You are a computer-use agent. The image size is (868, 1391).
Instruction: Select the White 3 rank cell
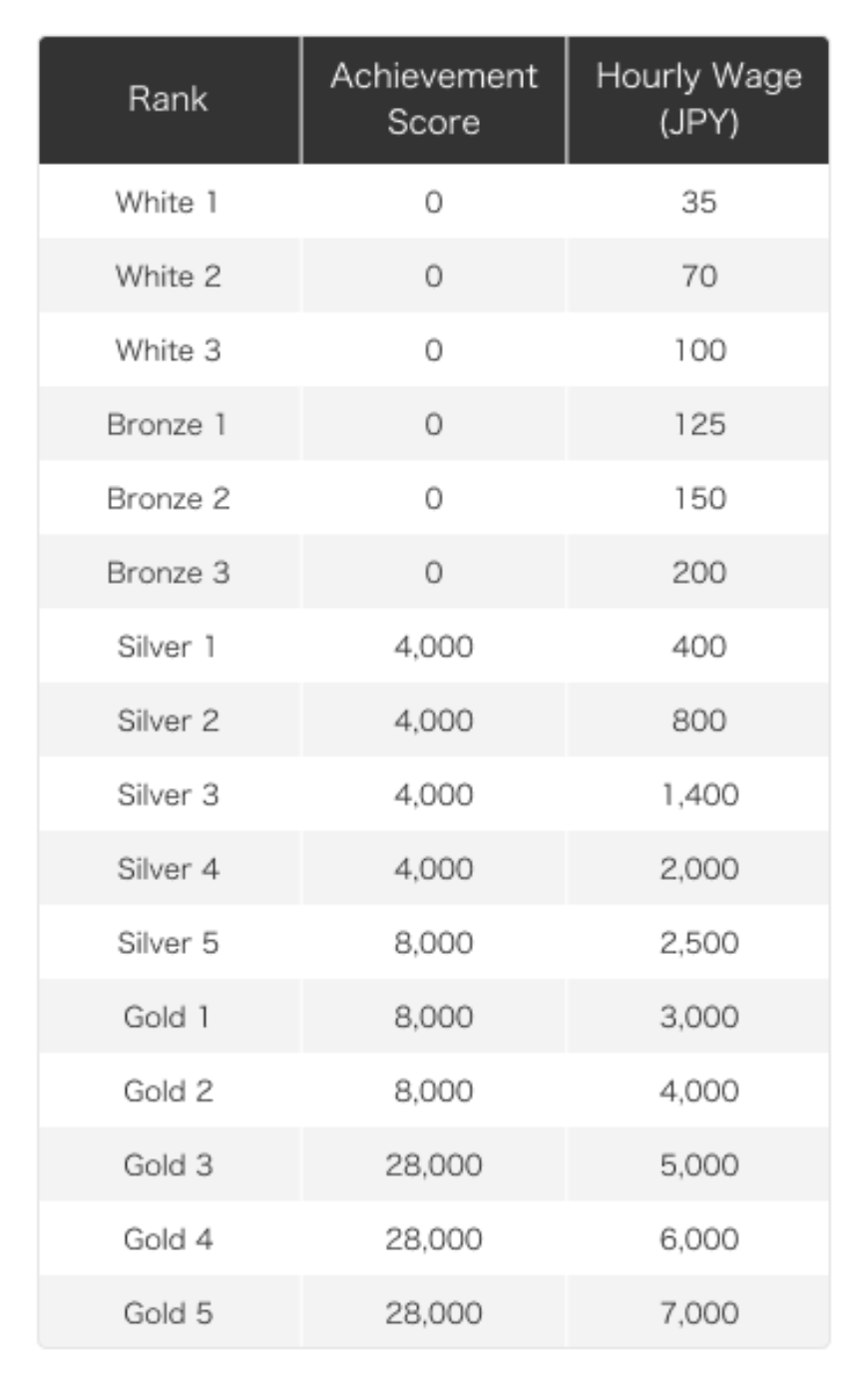tap(168, 350)
